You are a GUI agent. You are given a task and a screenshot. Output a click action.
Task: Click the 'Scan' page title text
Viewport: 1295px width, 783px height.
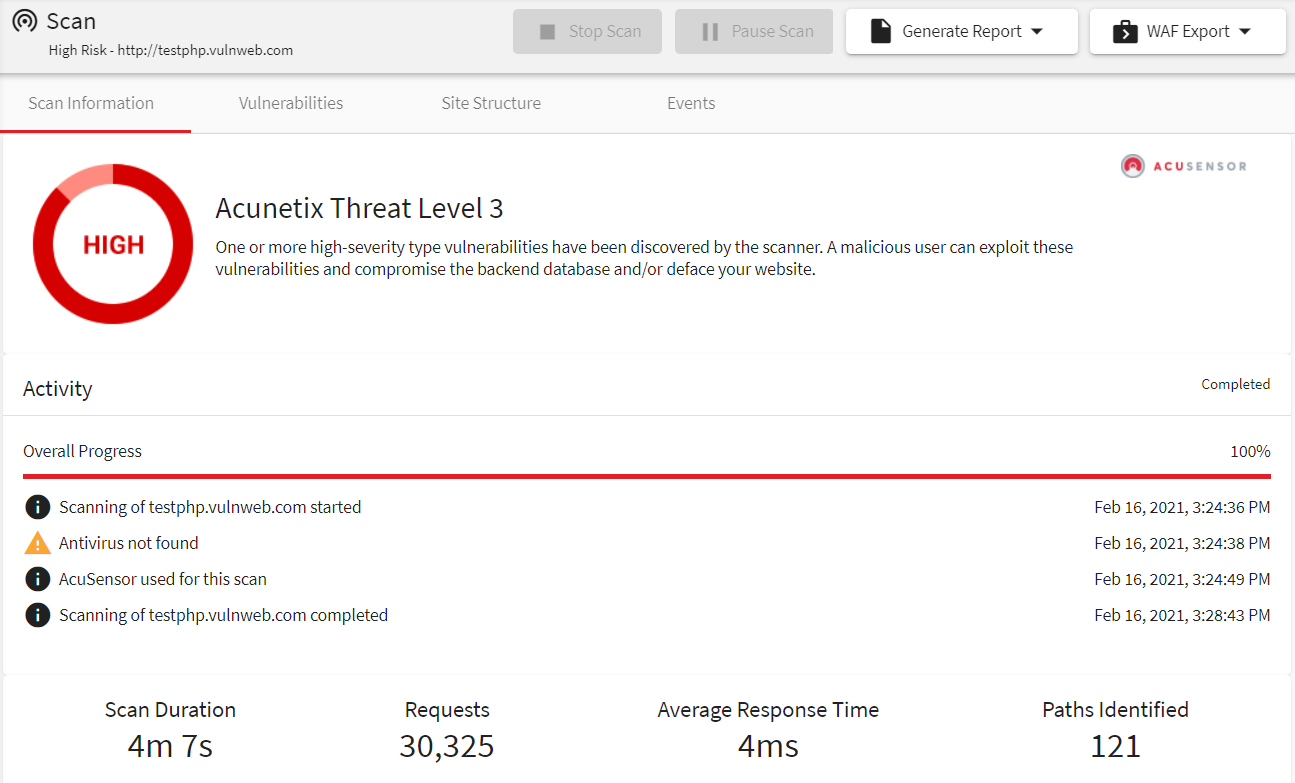72,21
